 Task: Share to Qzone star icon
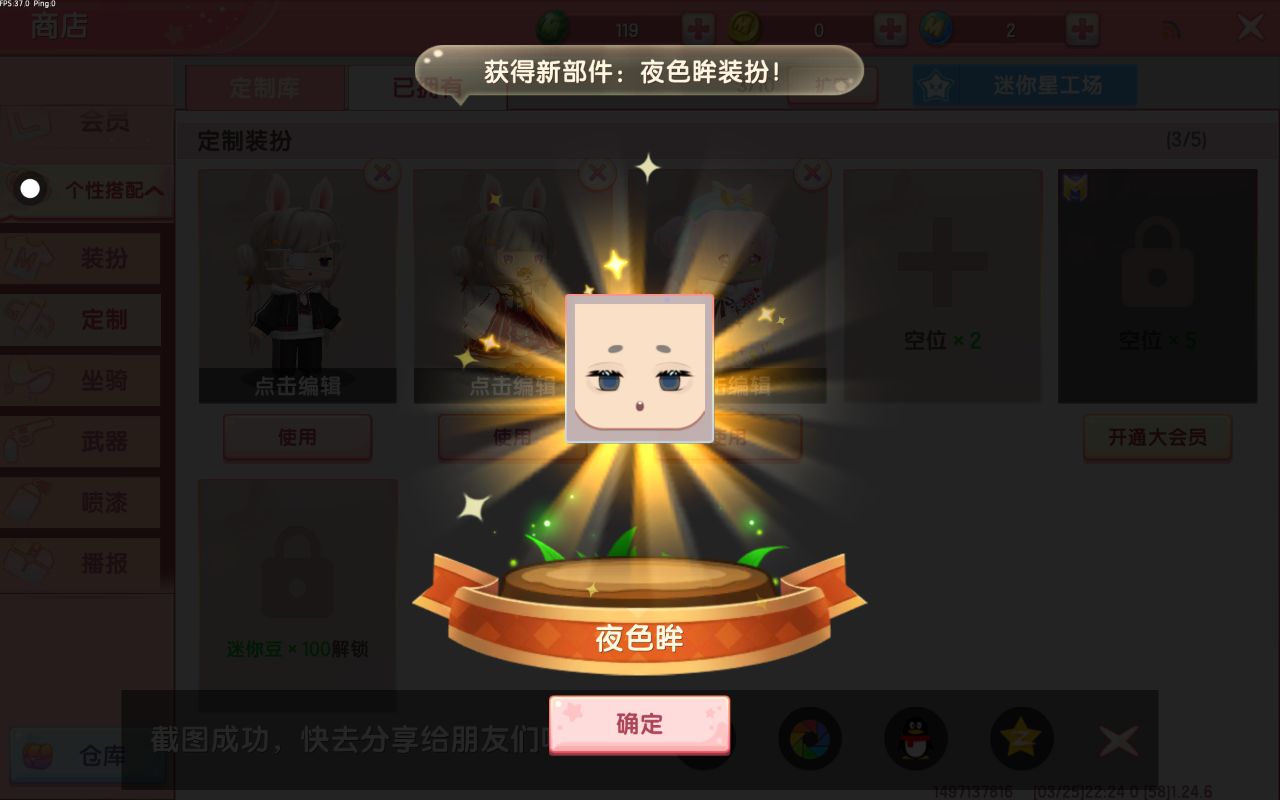pos(1021,739)
